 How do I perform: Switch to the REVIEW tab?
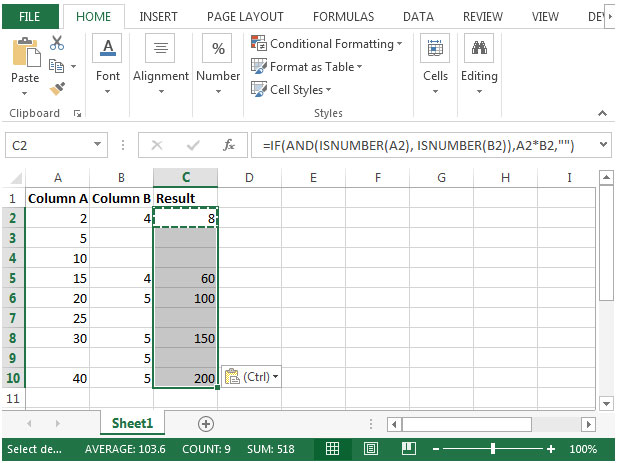[483, 17]
